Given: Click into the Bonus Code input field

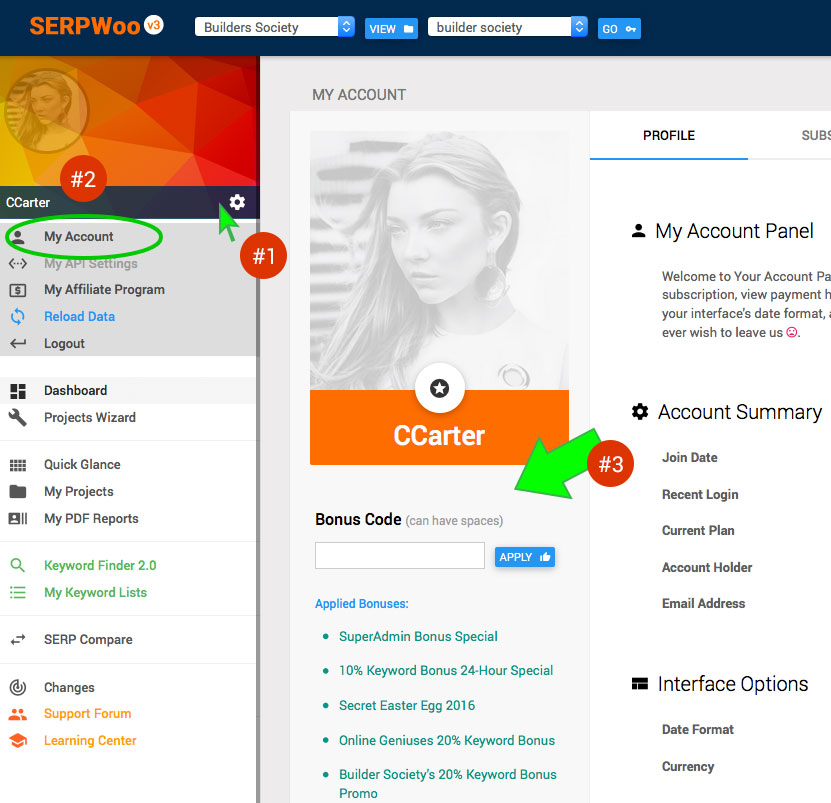Looking at the screenshot, I should click(x=400, y=555).
